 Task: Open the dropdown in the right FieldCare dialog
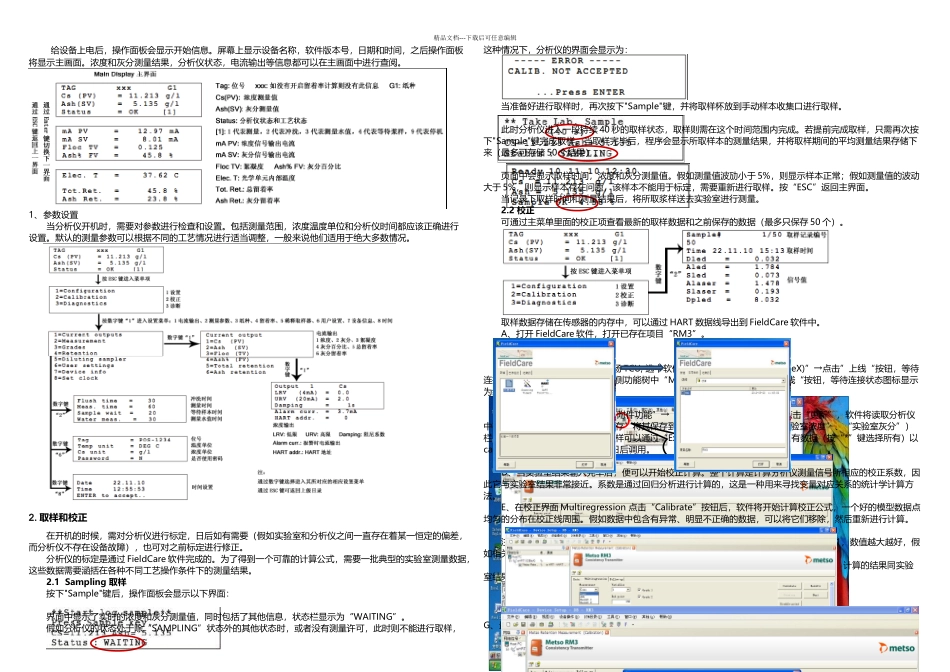click(x=783, y=381)
